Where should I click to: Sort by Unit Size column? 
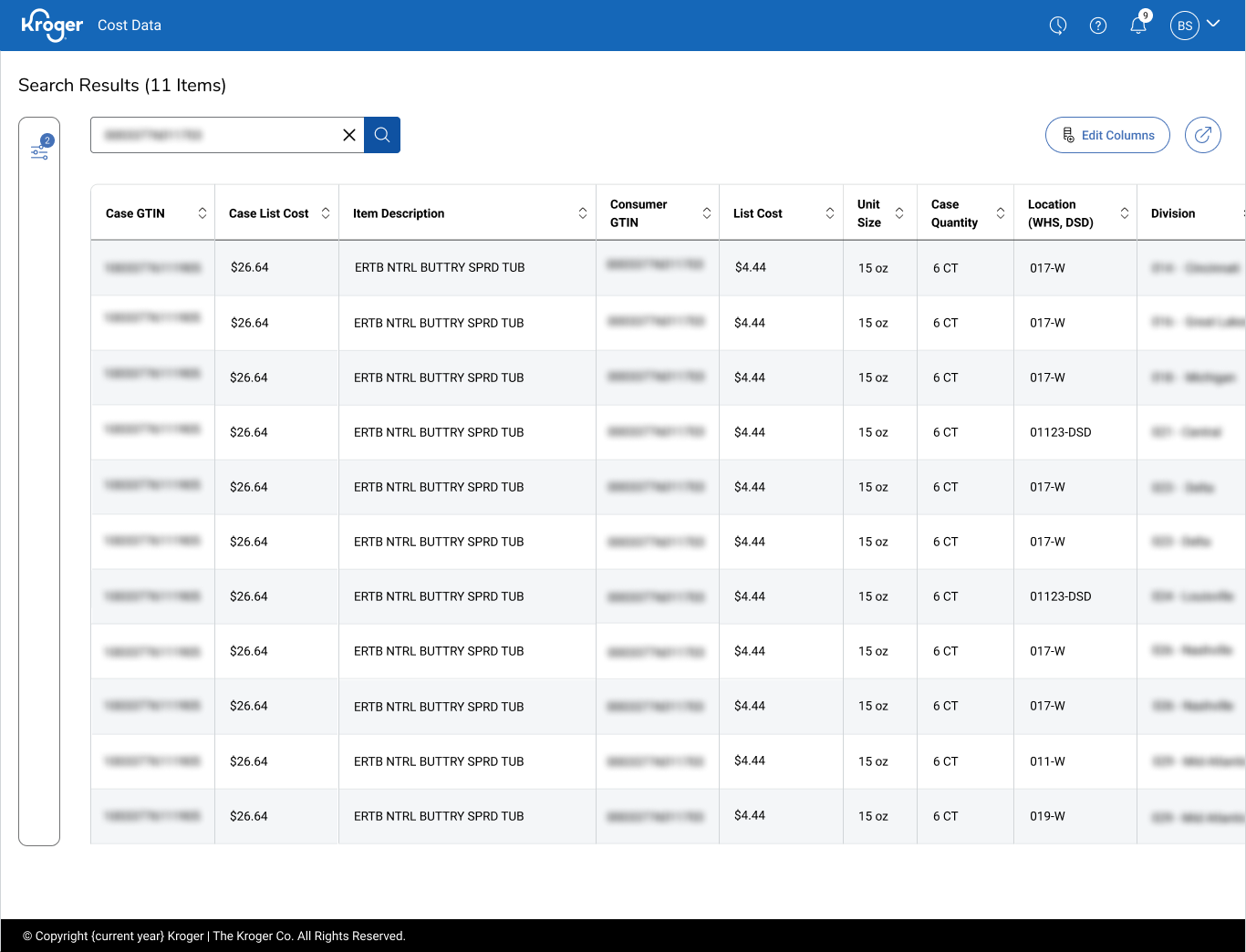pyautogui.click(x=899, y=213)
